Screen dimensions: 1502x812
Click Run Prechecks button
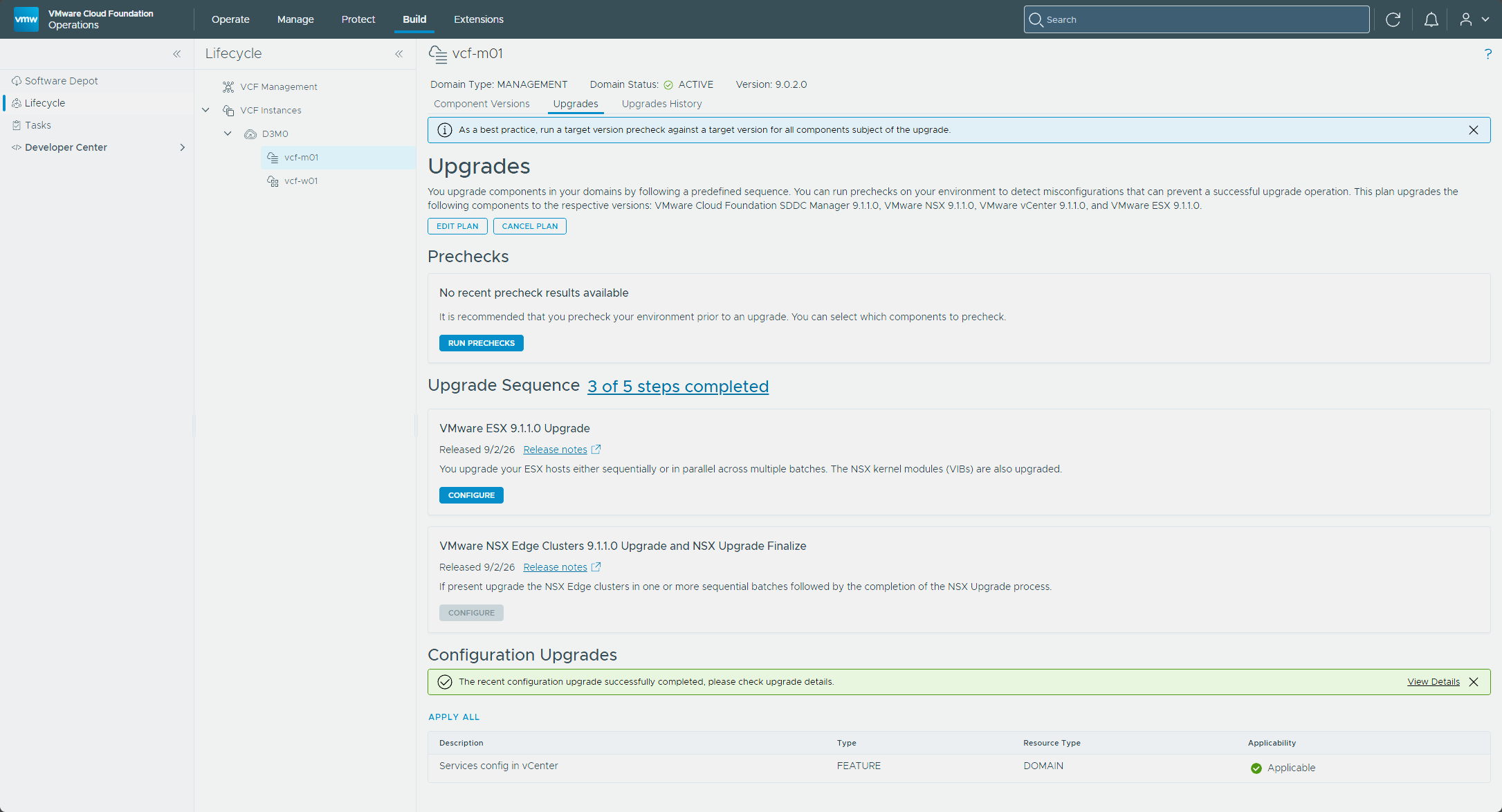pyautogui.click(x=482, y=343)
